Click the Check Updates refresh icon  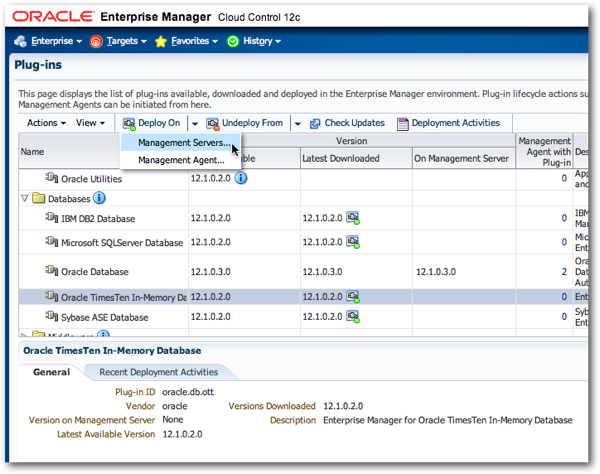pyautogui.click(x=315, y=124)
